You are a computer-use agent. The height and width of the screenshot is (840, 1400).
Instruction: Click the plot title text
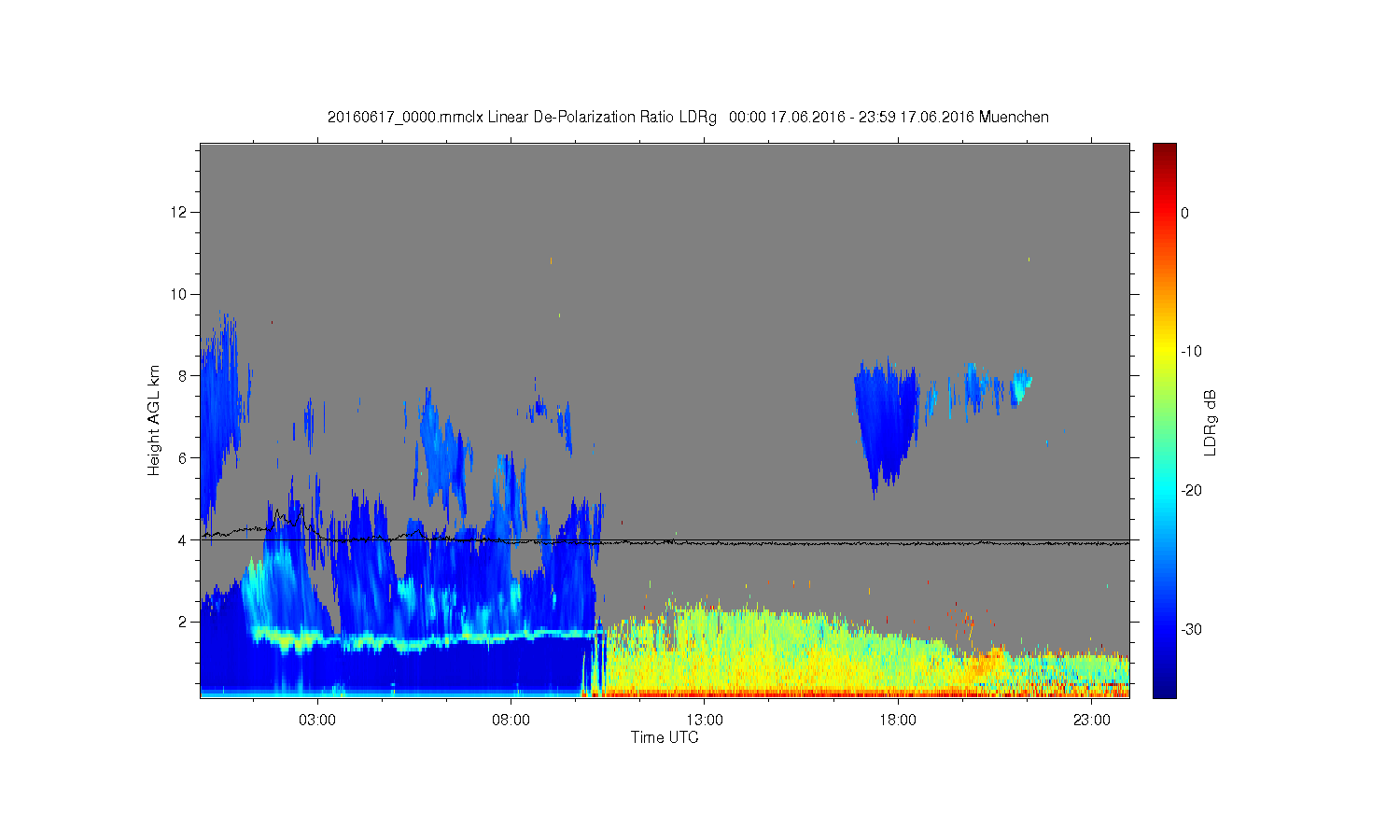pos(688,118)
